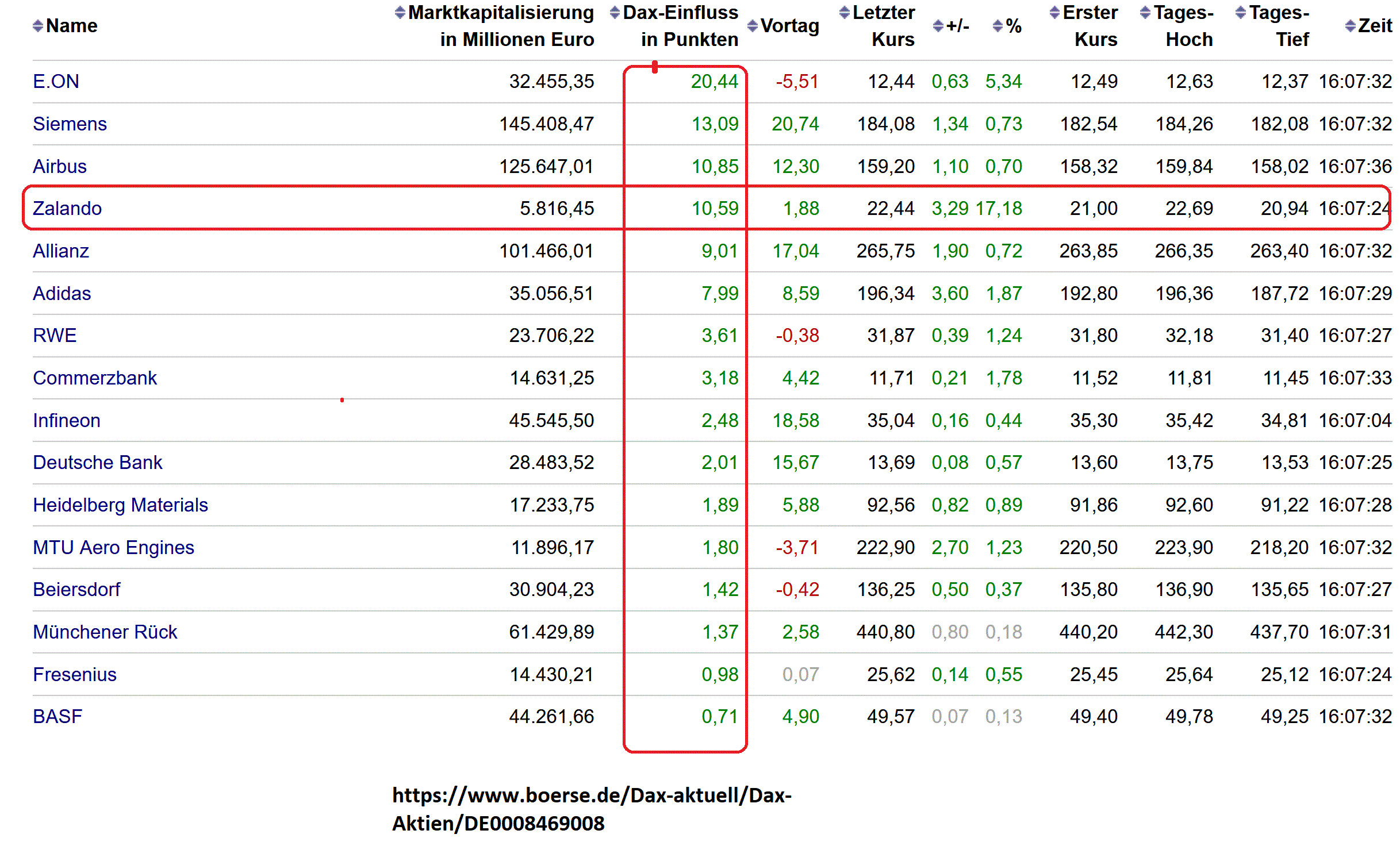Click the Tages-Tief sort icon
Viewport: 1400px width, 861px height.
1241,12
